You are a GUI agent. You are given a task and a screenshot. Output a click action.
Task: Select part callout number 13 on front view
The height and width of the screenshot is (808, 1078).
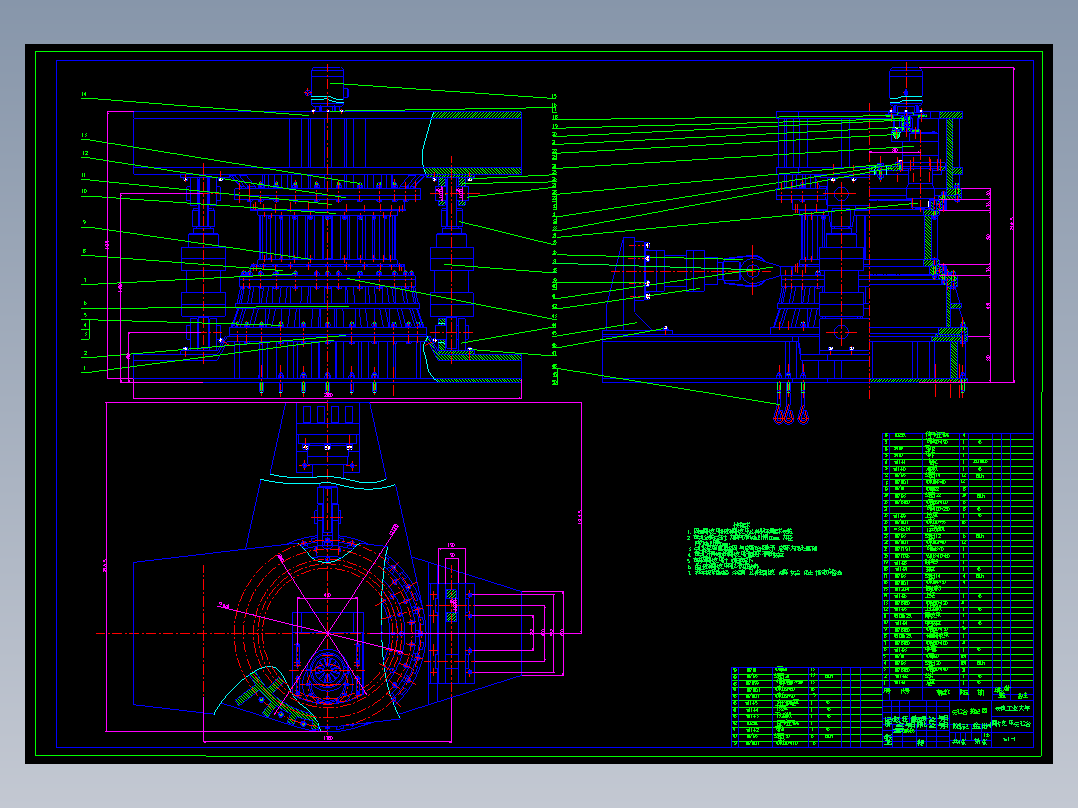[84, 135]
